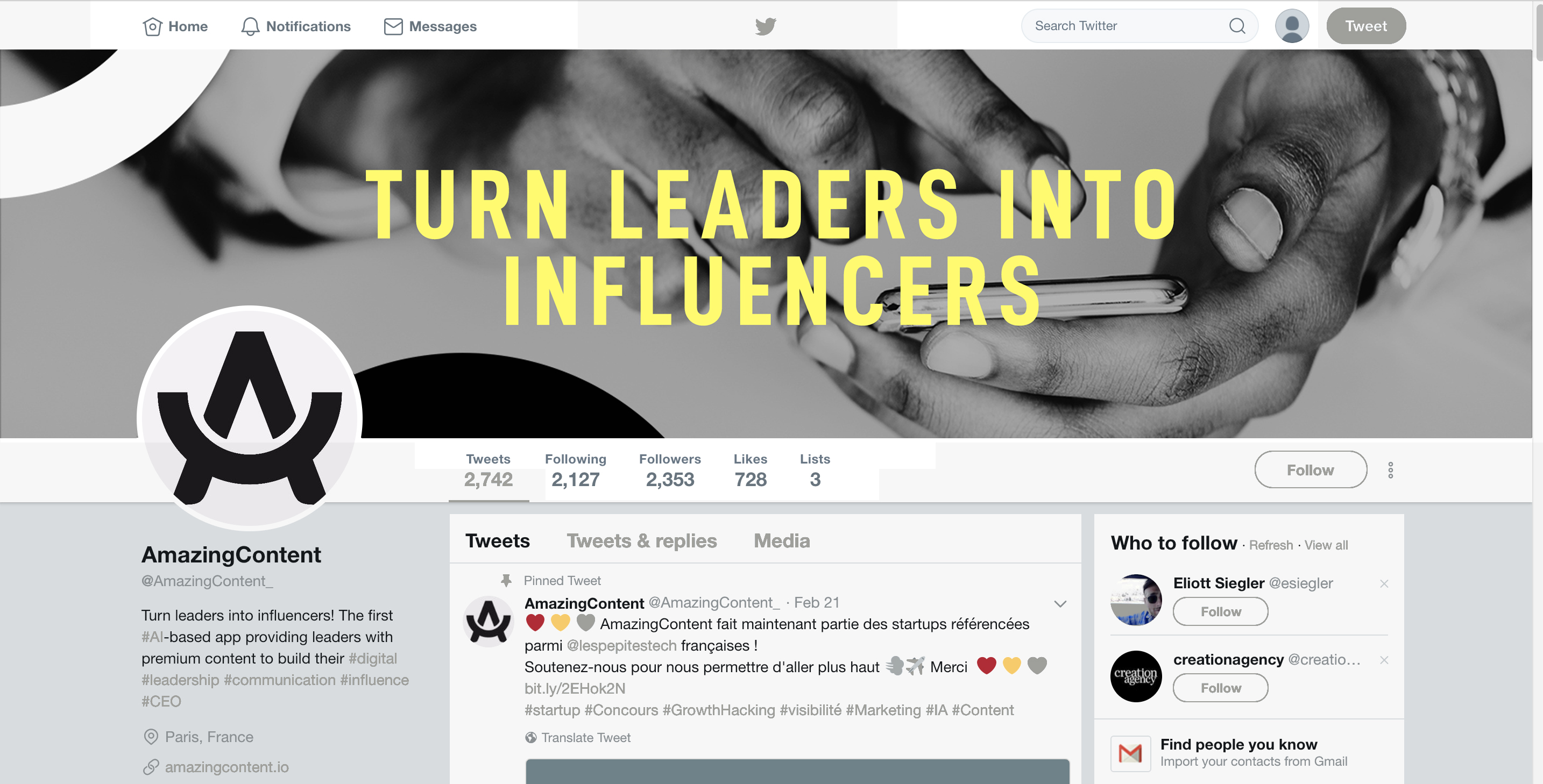Switch to Tweets & replies tab

click(x=641, y=540)
